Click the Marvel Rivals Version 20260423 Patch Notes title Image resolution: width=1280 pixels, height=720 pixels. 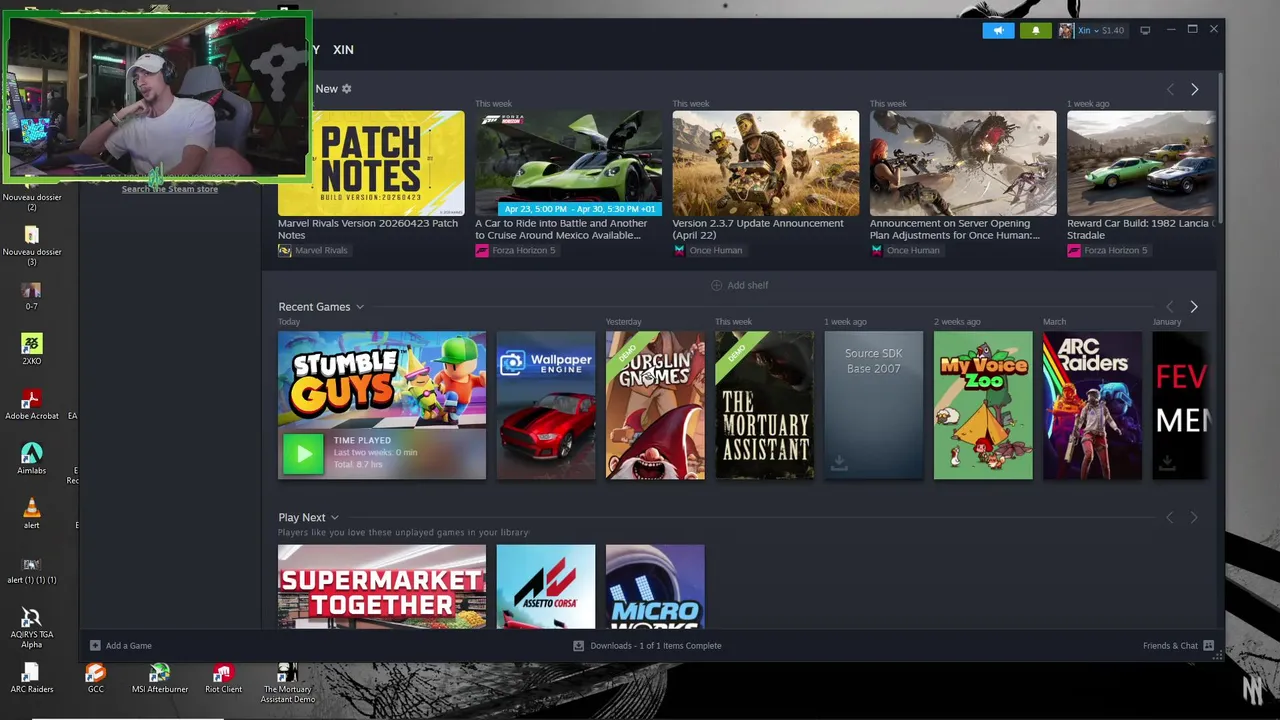coord(367,229)
